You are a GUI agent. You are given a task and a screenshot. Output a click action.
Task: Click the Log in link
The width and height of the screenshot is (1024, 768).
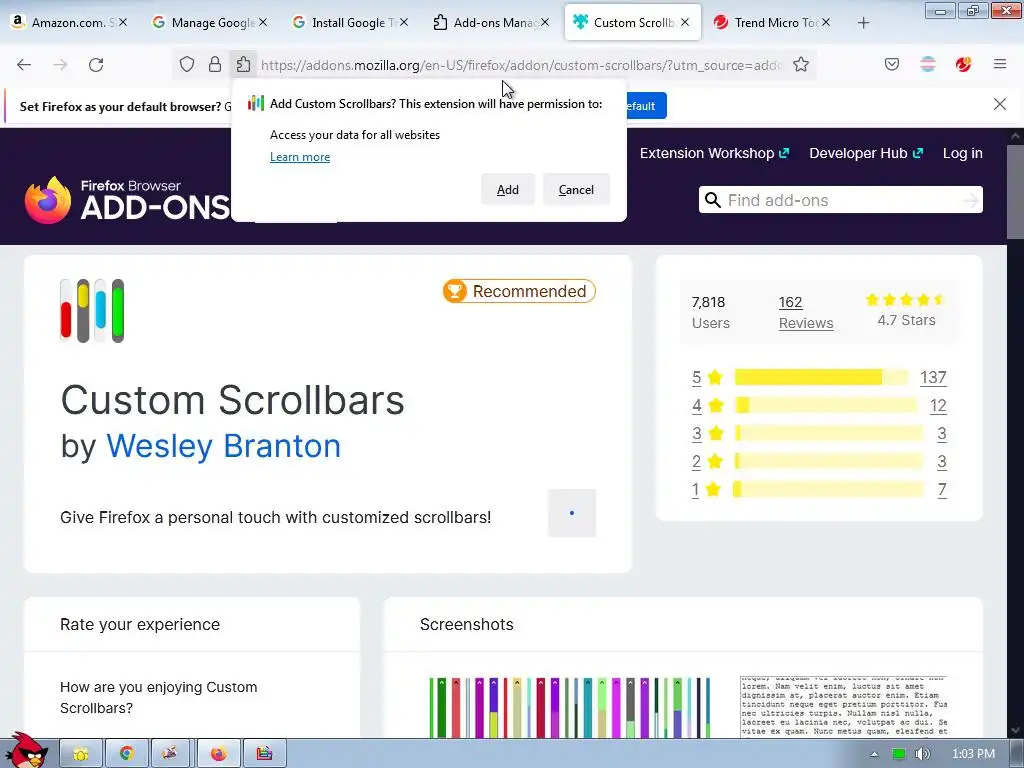(x=962, y=153)
